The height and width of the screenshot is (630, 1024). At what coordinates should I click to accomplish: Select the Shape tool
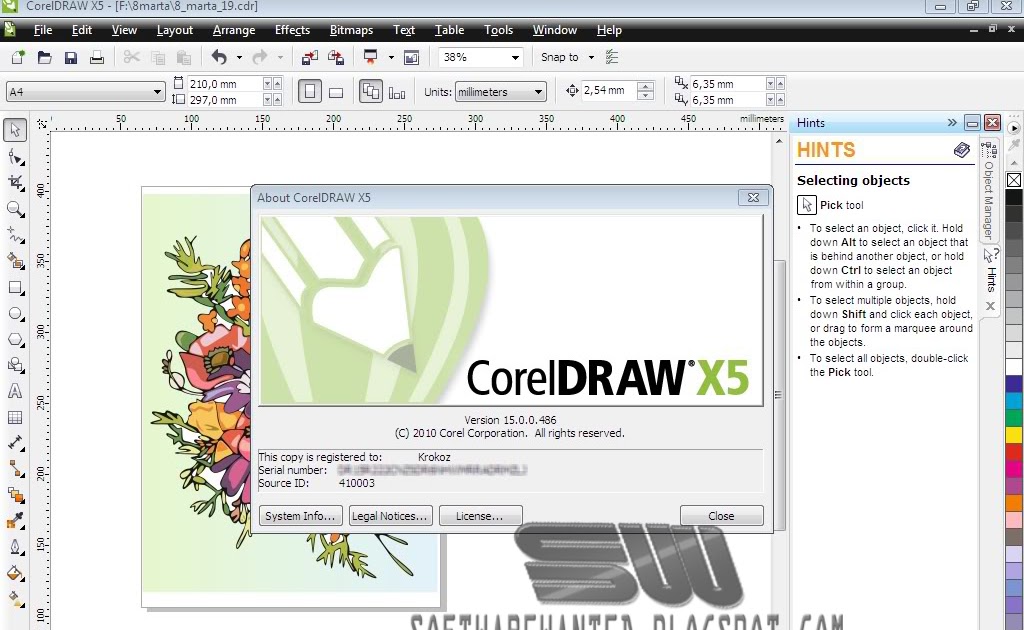point(15,157)
